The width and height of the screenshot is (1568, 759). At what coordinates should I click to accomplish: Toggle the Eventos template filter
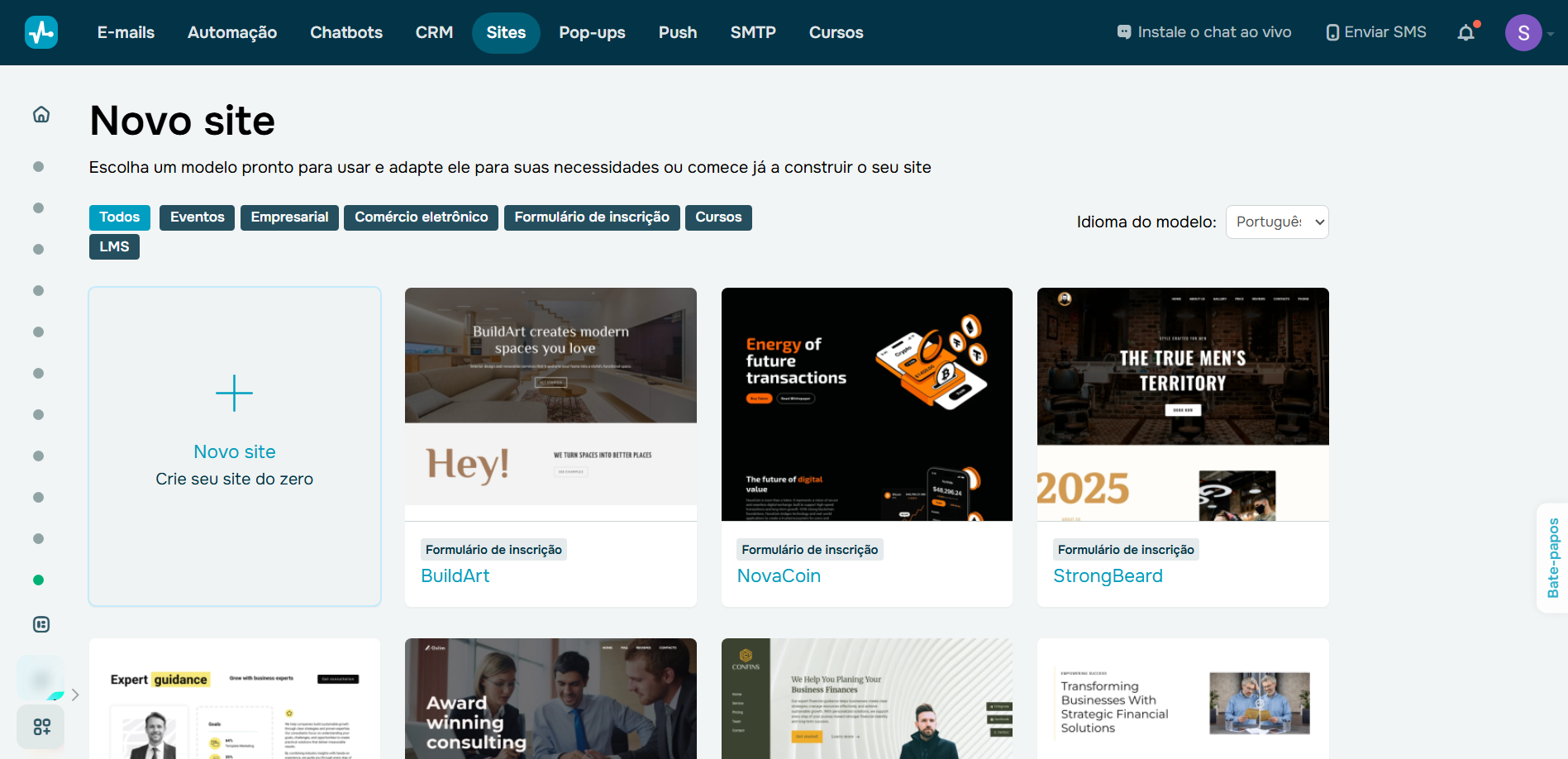point(196,217)
